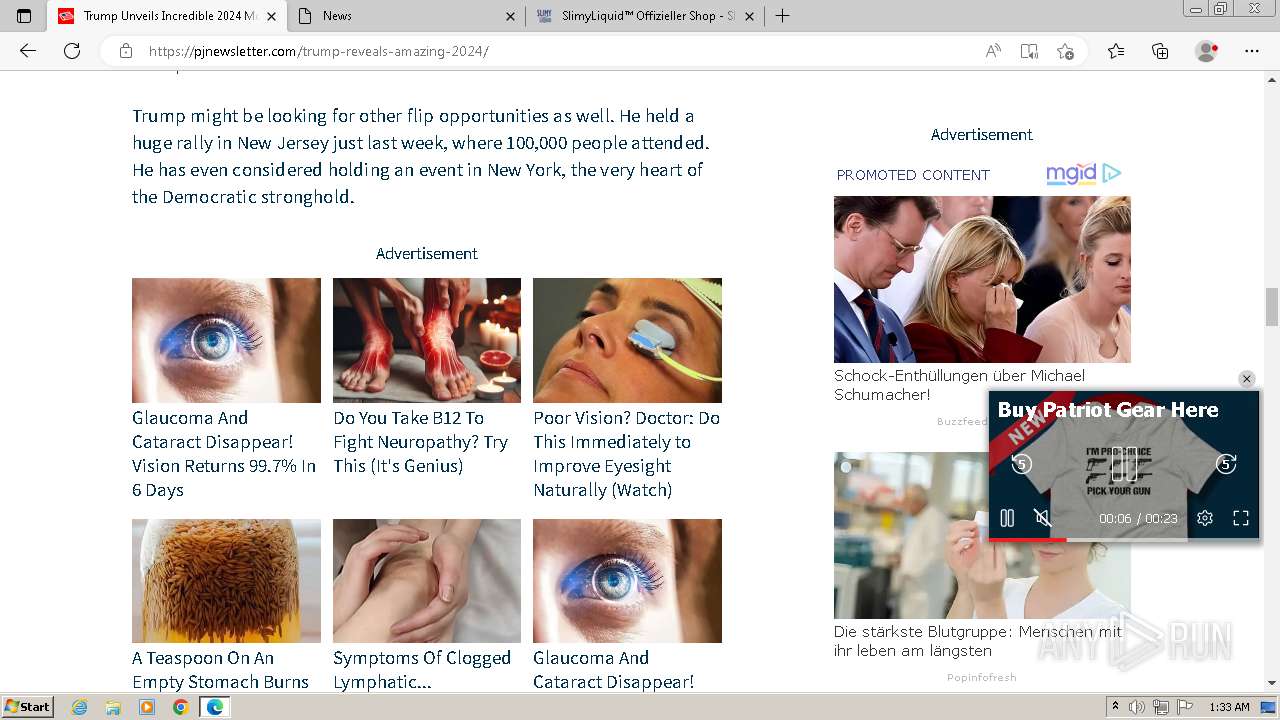
Task: Add this page to favorites
Action: coord(1065,51)
